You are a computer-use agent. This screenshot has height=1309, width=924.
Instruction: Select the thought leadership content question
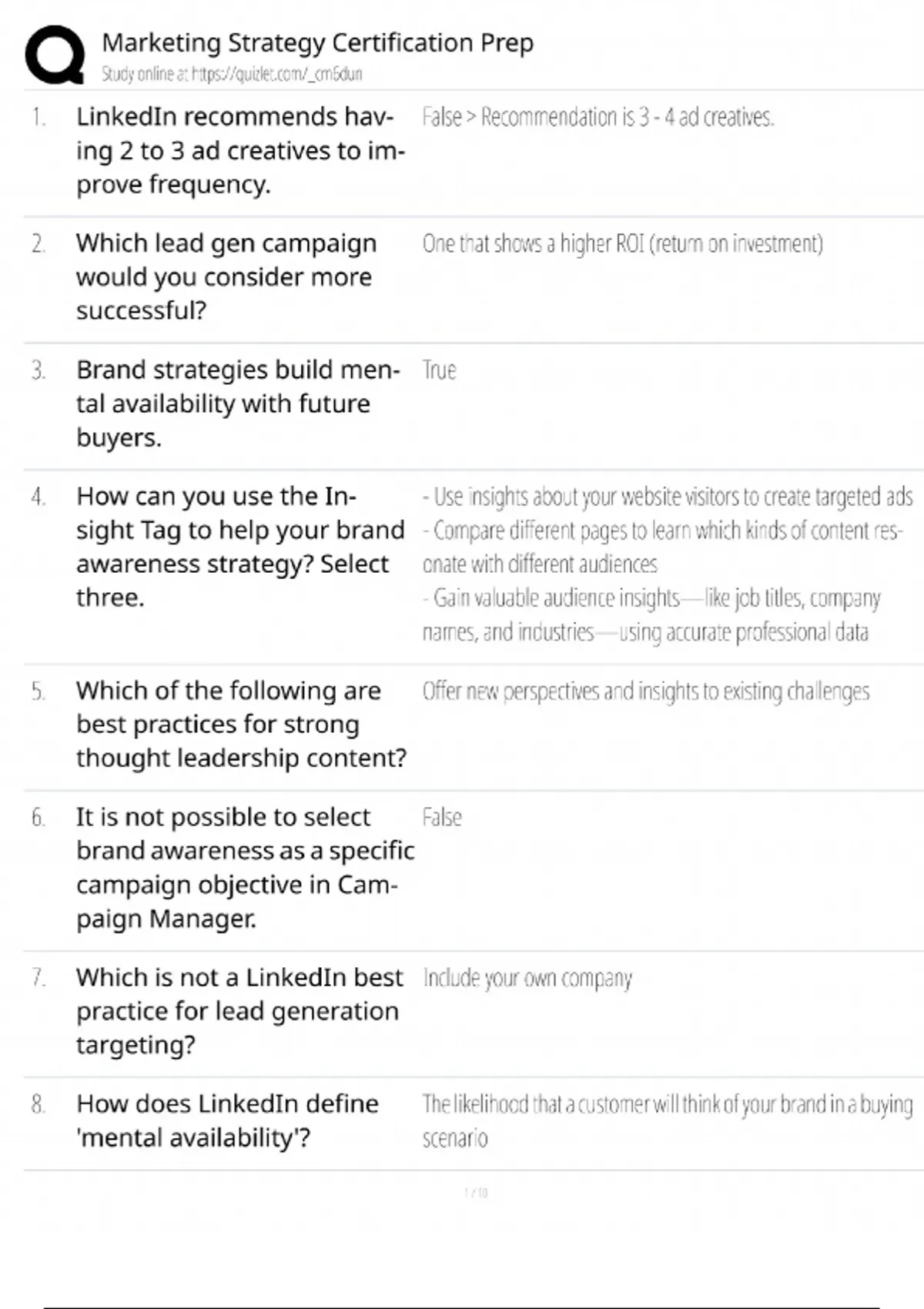point(240,725)
